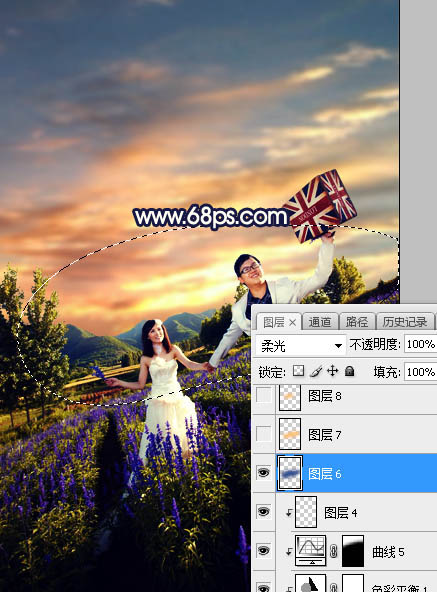
Task: Show the hidden 图层 8 layer
Action: [x=263, y=396]
